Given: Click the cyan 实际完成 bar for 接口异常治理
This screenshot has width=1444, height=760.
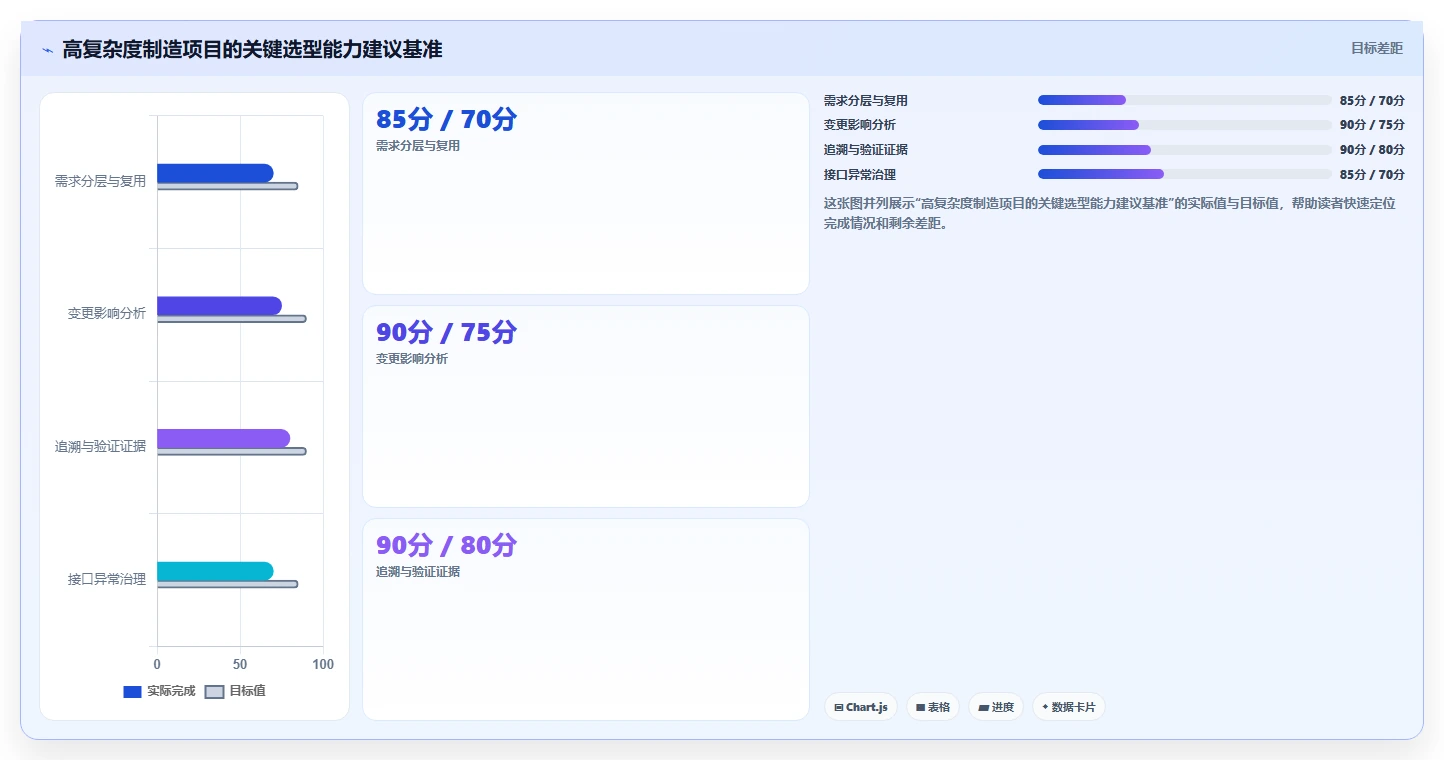Looking at the screenshot, I should pos(215,571).
